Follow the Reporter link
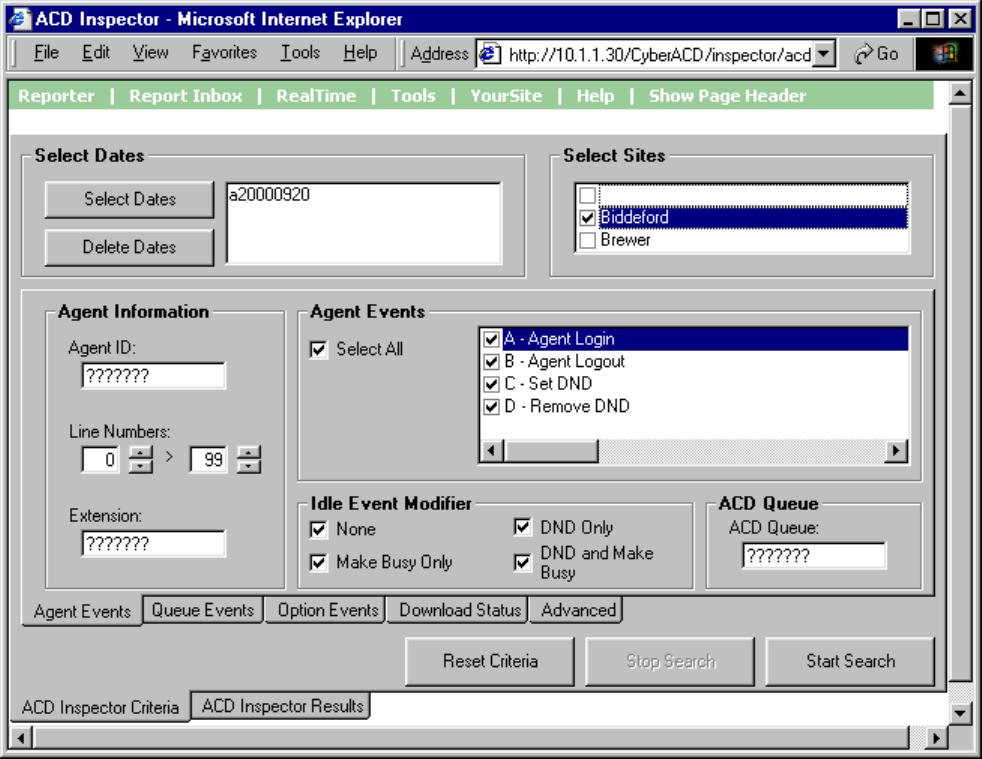 56,96
